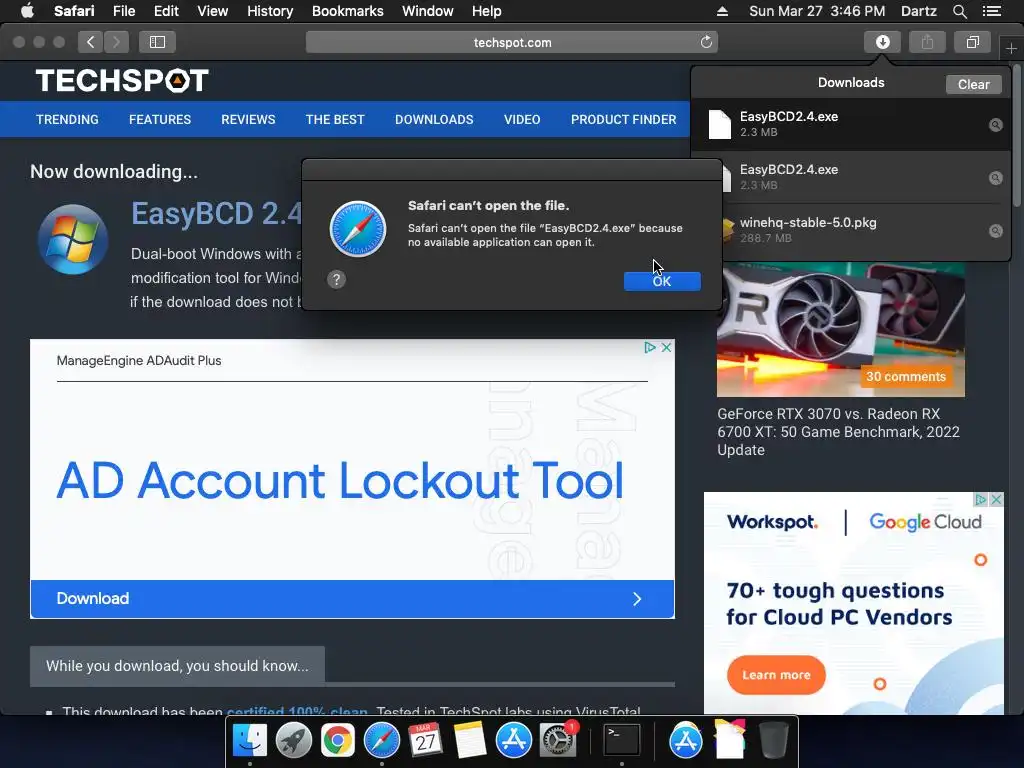Open AdChoices icon on the ManageEngine ad
This screenshot has height=768, width=1024.
point(650,347)
